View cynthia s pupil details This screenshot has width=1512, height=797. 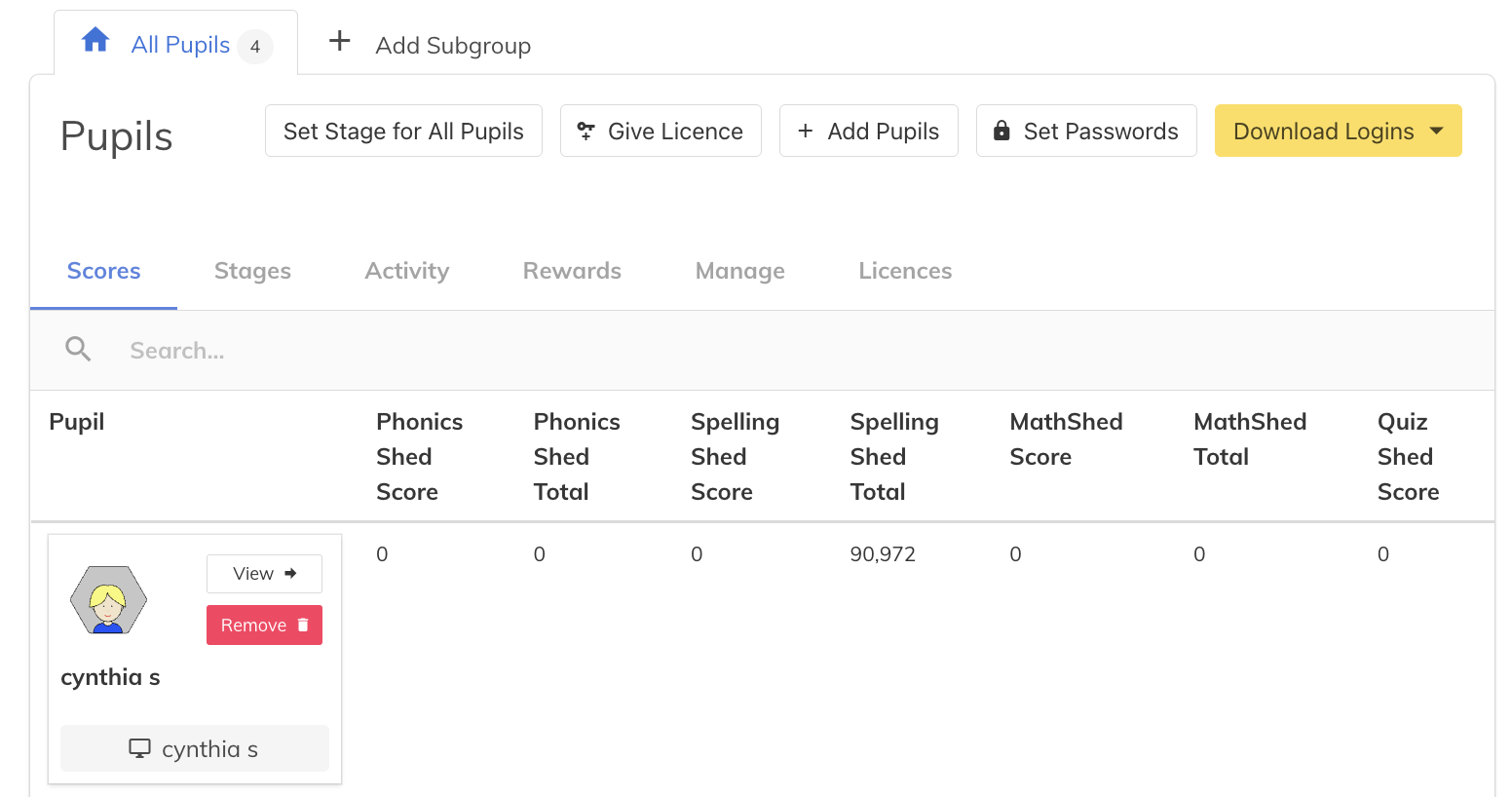tap(264, 574)
